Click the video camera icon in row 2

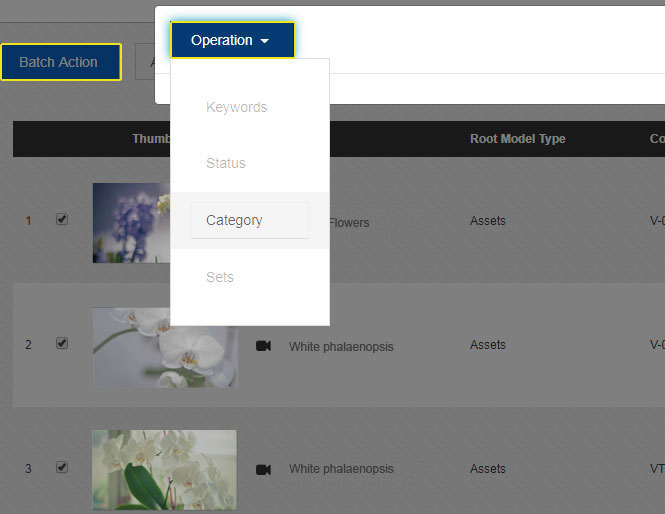[263, 346]
